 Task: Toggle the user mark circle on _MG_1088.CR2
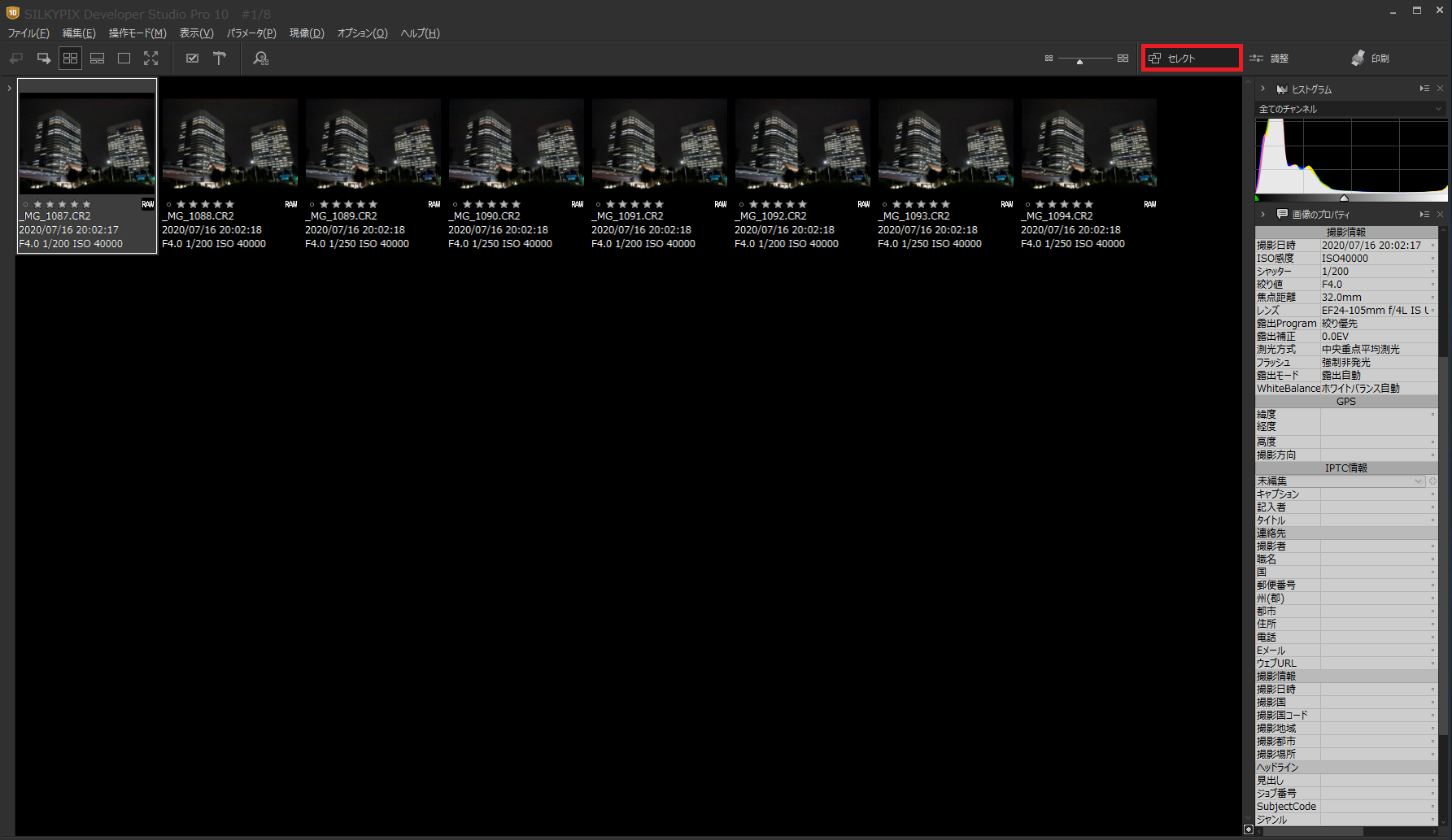(169, 204)
